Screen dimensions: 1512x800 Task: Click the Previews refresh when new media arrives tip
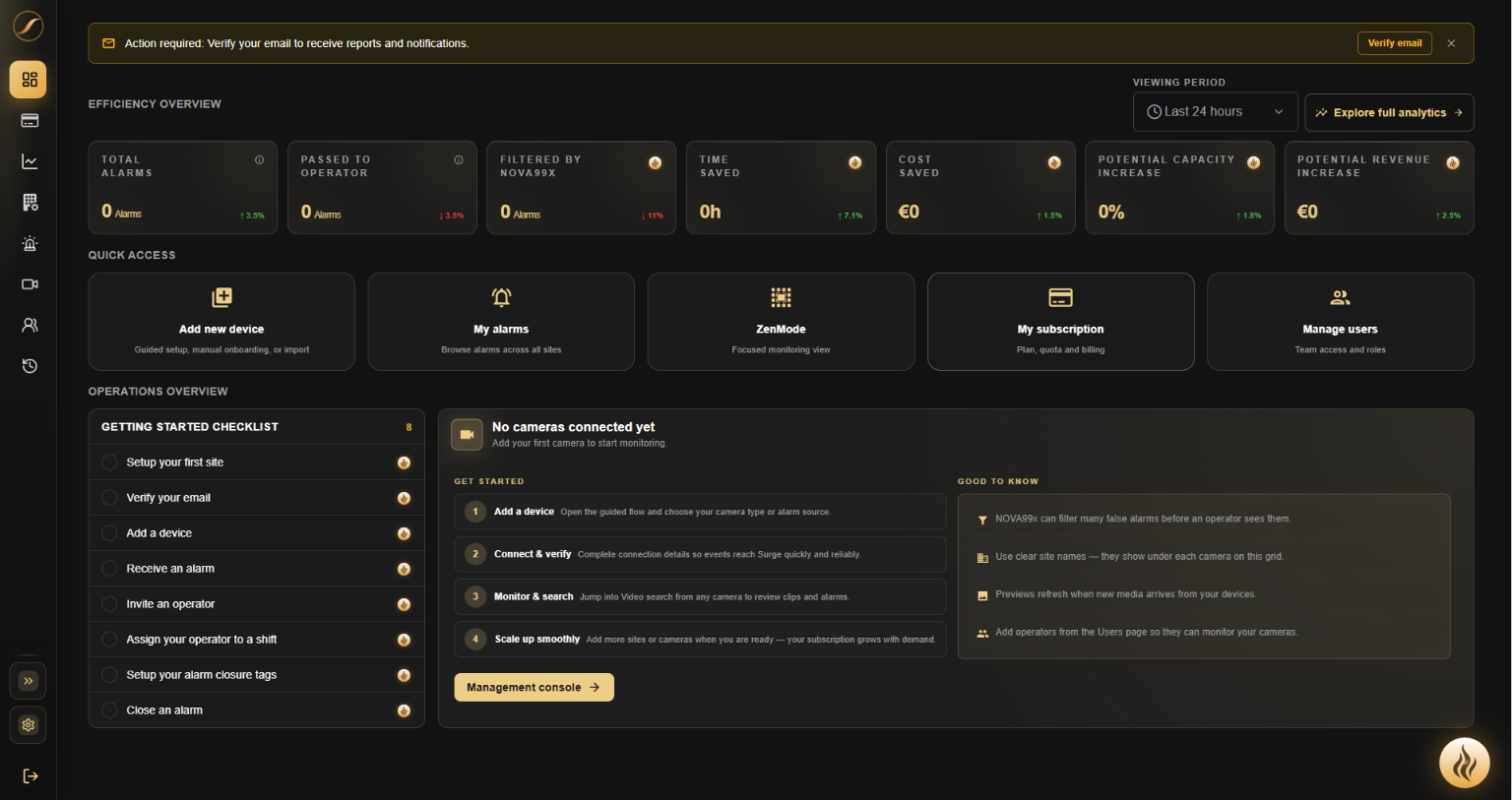[1204, 594]
